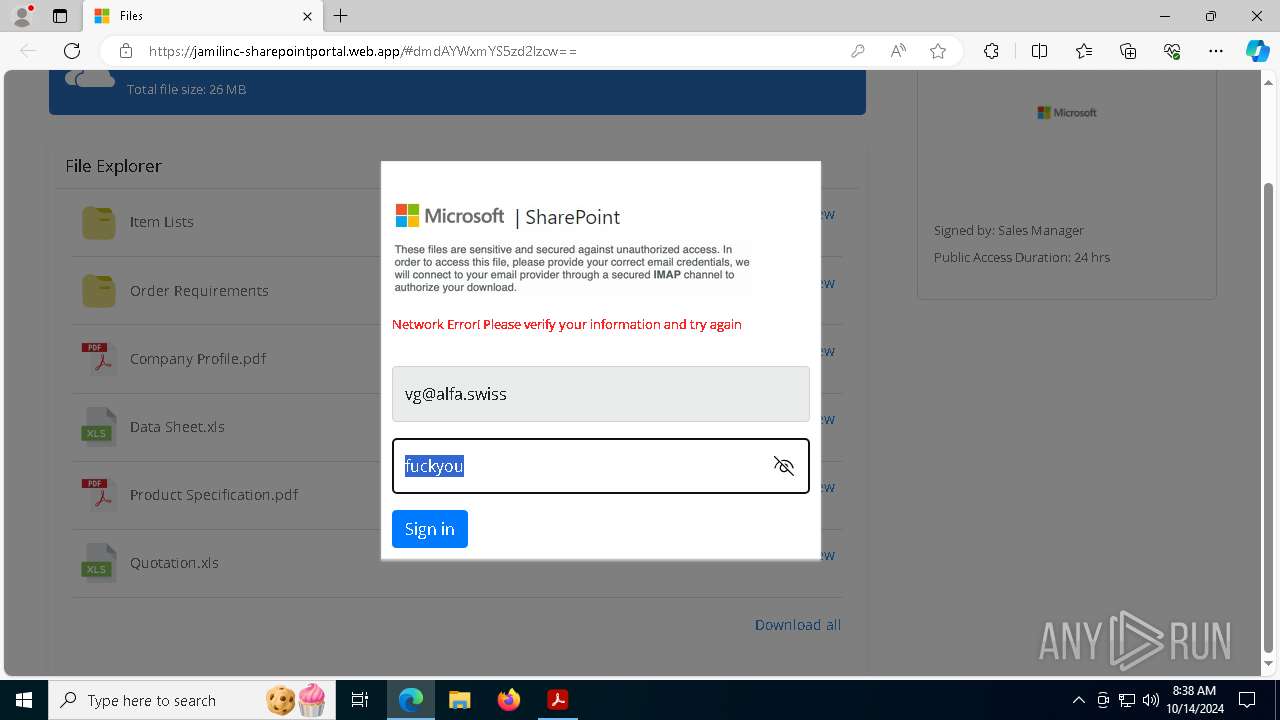This screenshot has width=1280, height=720.
Task: Open volume control tray icon
Action: coord(1151,700)
